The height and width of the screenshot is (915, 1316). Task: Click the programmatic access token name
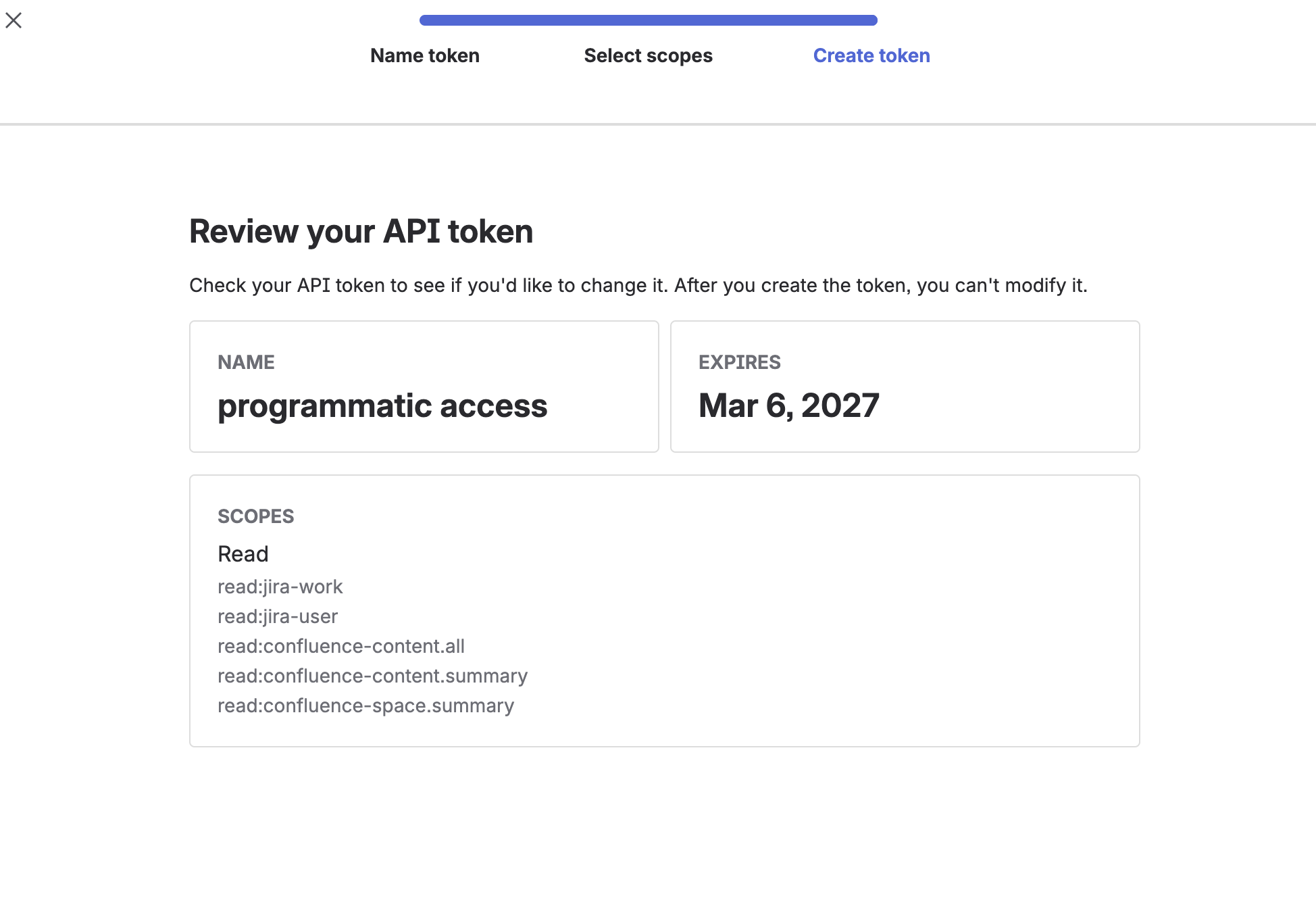[x=382, y=405]
